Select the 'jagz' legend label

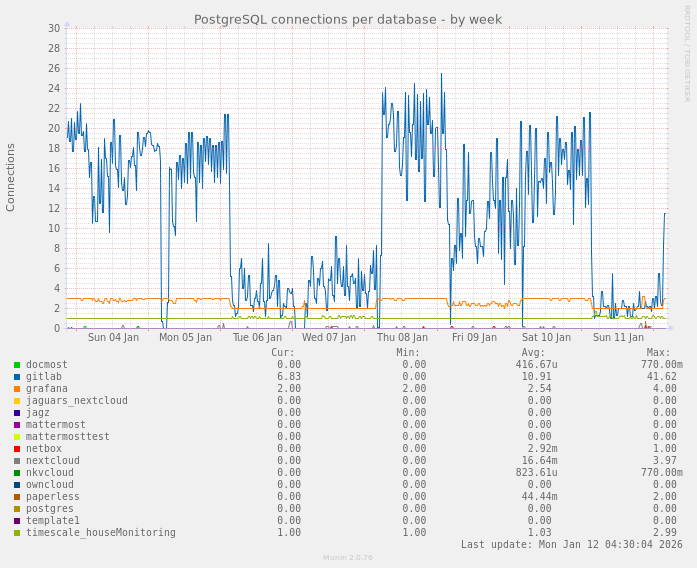pos(38,412)
